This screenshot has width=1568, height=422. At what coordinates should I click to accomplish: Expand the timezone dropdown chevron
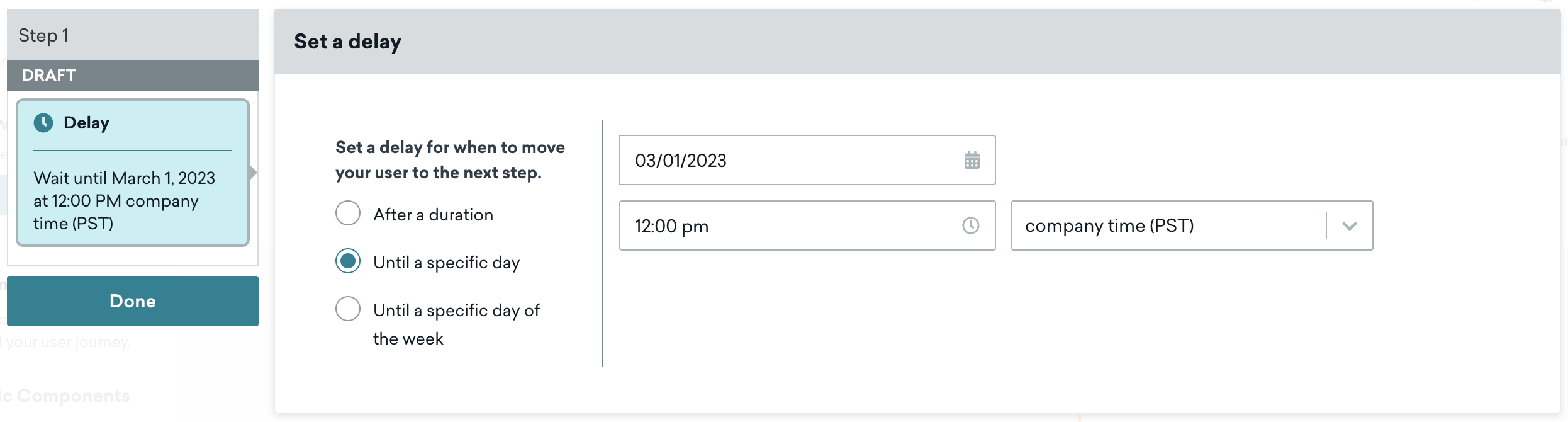1349,225
